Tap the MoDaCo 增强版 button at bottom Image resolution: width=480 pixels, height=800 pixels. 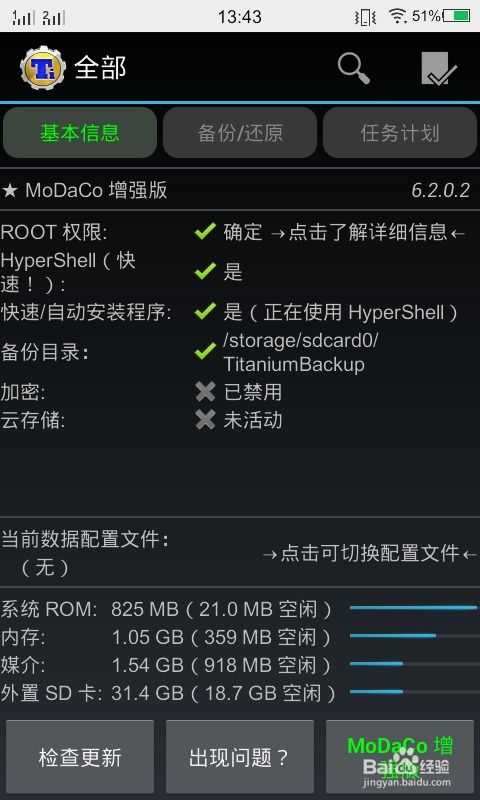point(400,757)
